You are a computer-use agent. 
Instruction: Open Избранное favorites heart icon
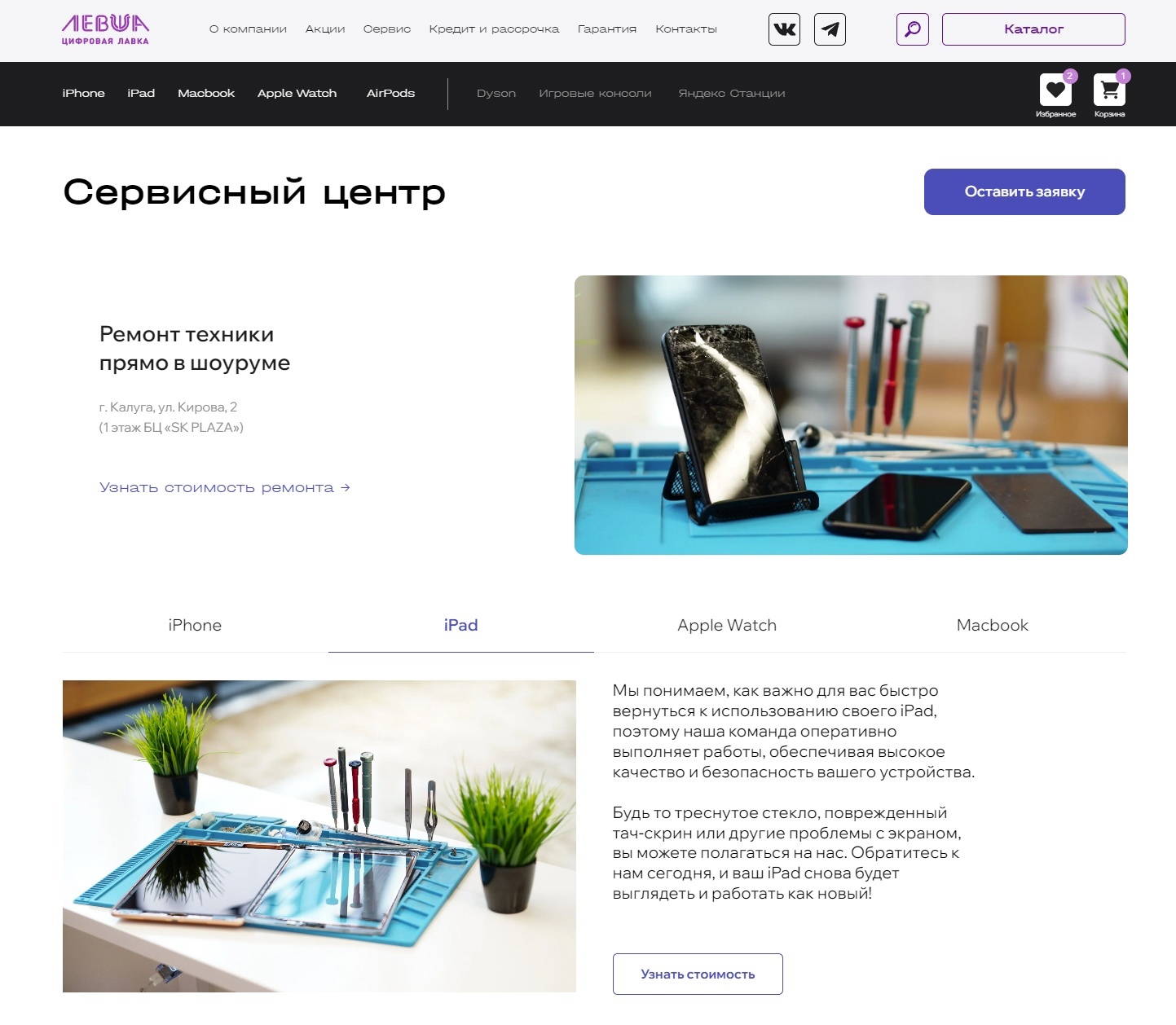point(1055,90)
